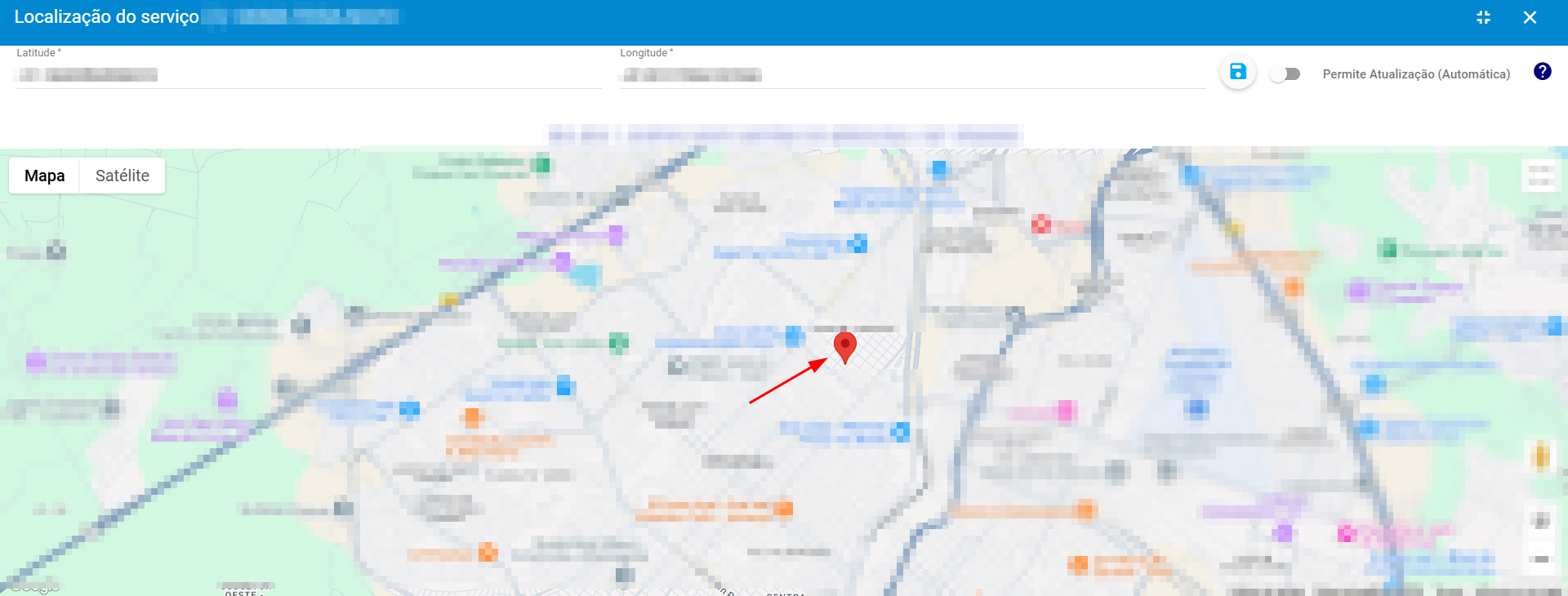This screenshot has width=1568, height=596.
Task: Open the help question mark icon
Action: click(x=1542, y=72)
